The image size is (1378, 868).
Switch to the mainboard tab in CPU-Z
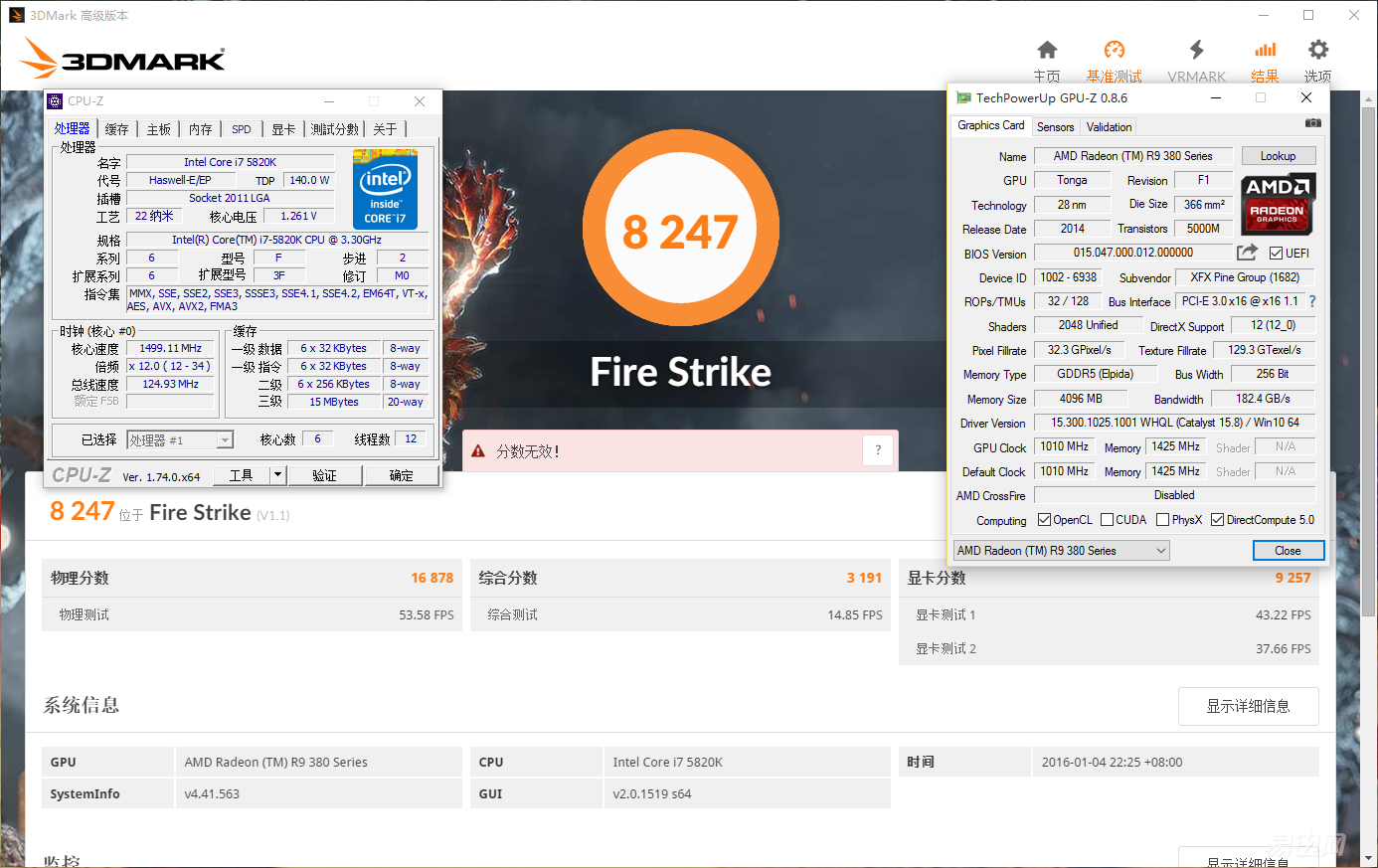pyautogui.click(x=159, y=129)
